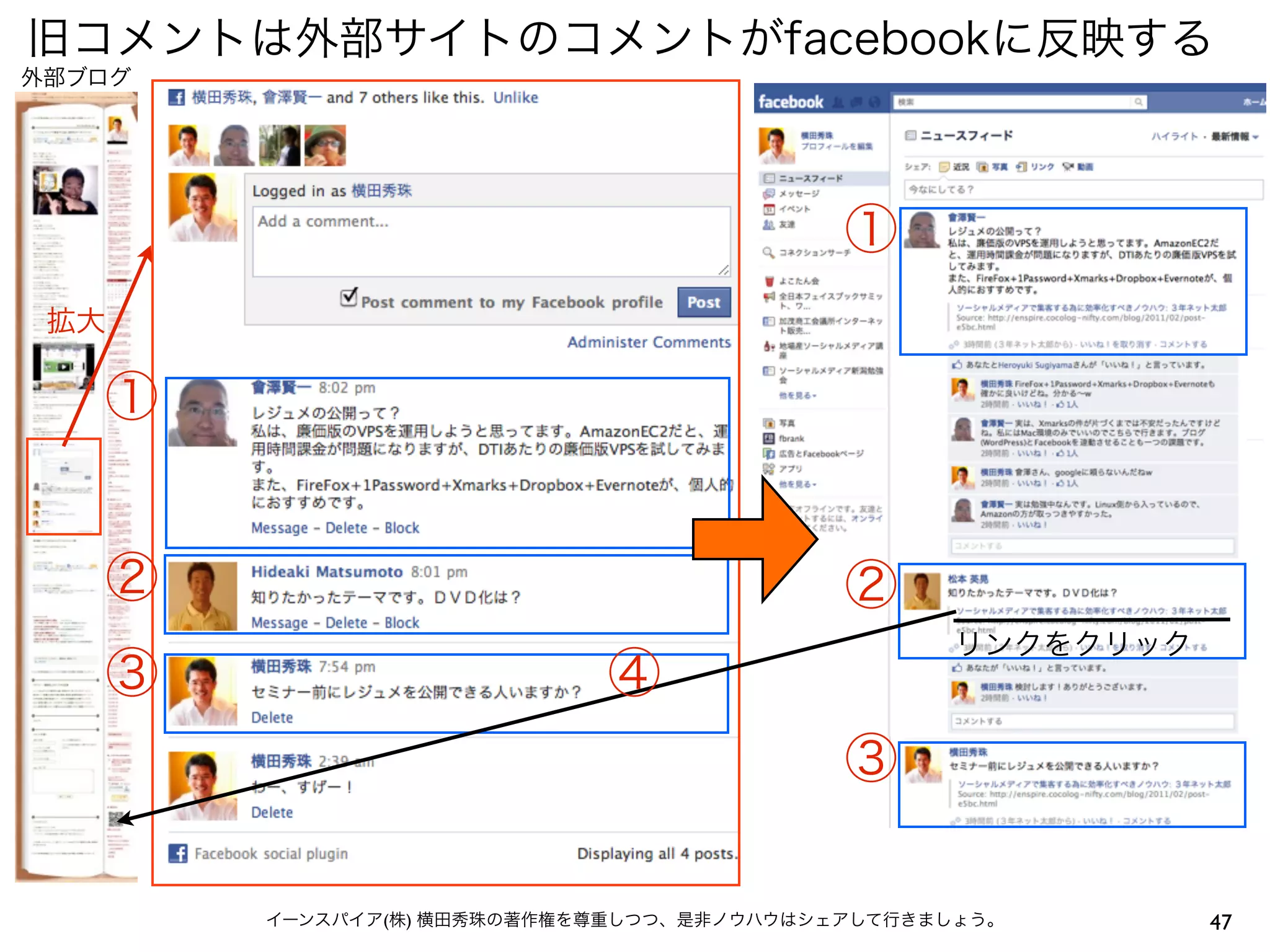Click the Photo share icon in share bar
The image size is (1270, 952).
(983, 167)
